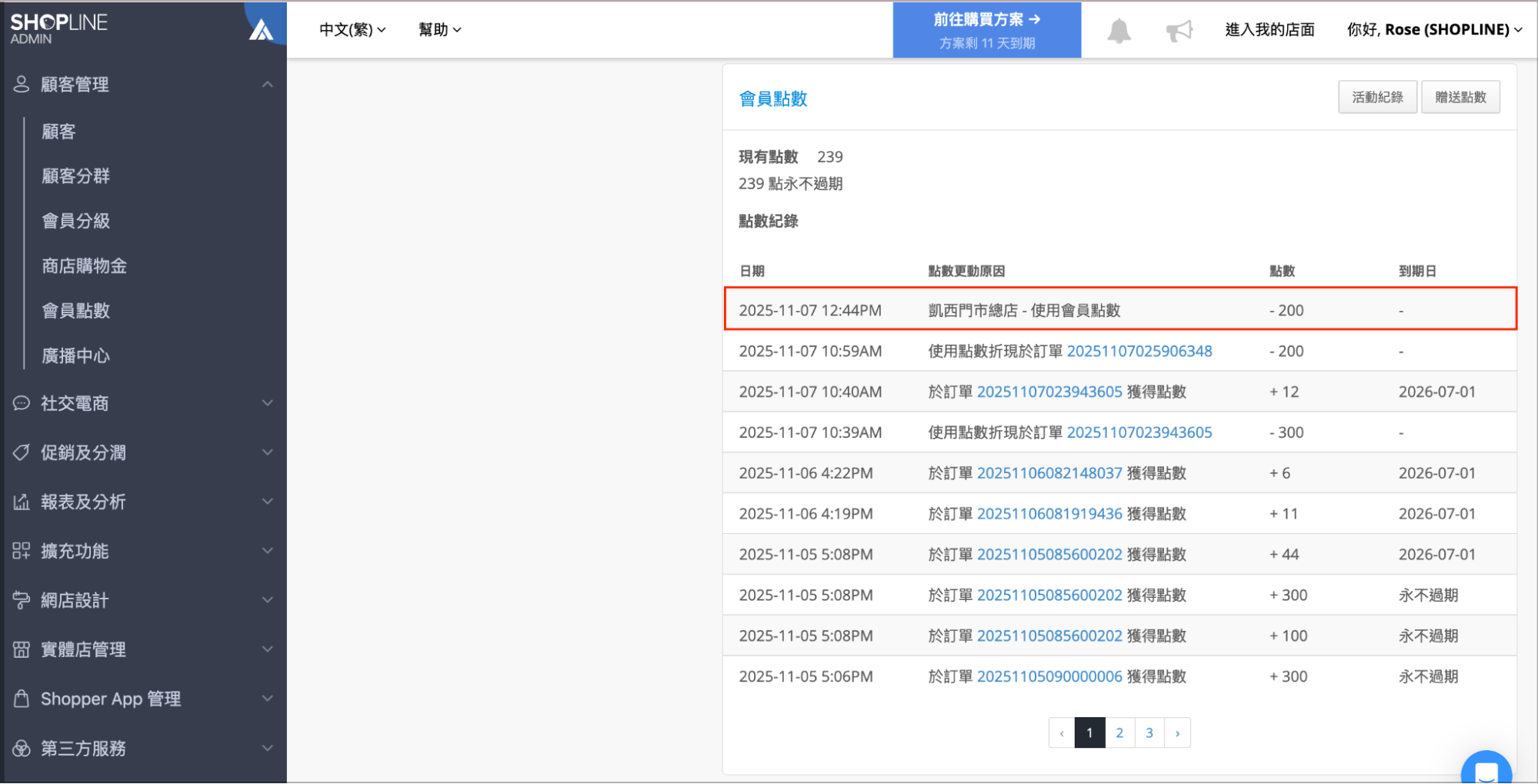Open 顧客 in the sidebar
This screenshot has width=1538, height=784.
tap(58, 132)
